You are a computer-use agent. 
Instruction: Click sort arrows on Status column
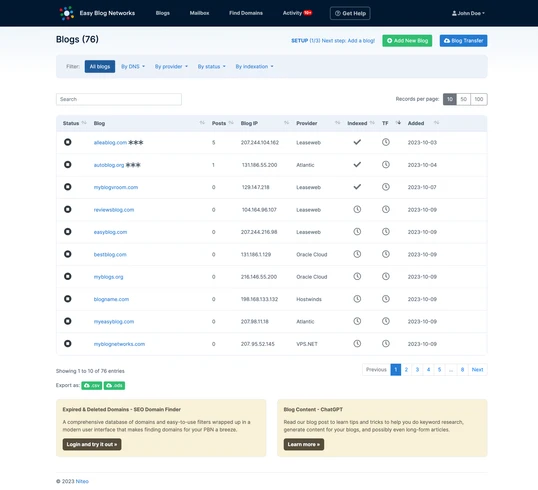[84, 123]
